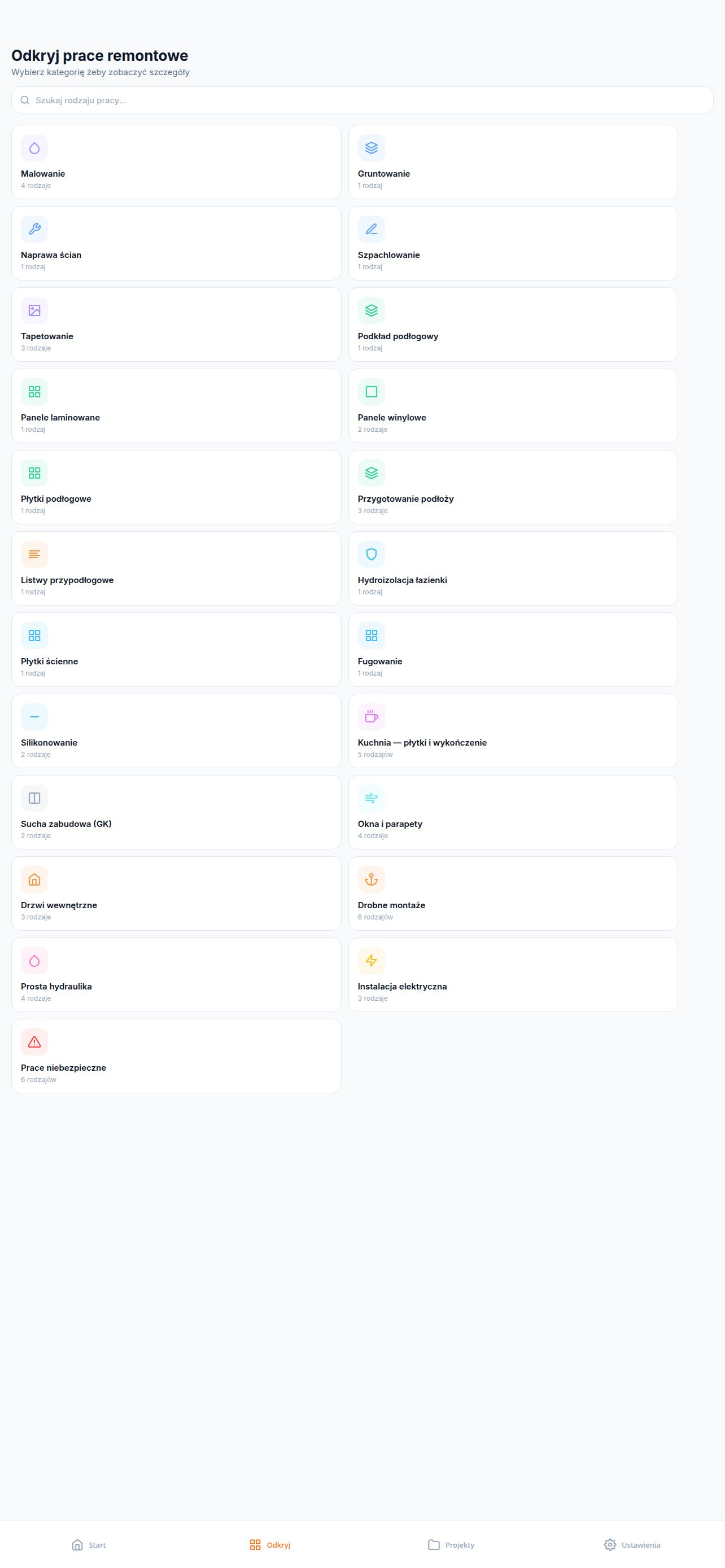Click '6 rodzajów' under Prace niebezpieczne
725x1568 pixels.
[38, 1079]
